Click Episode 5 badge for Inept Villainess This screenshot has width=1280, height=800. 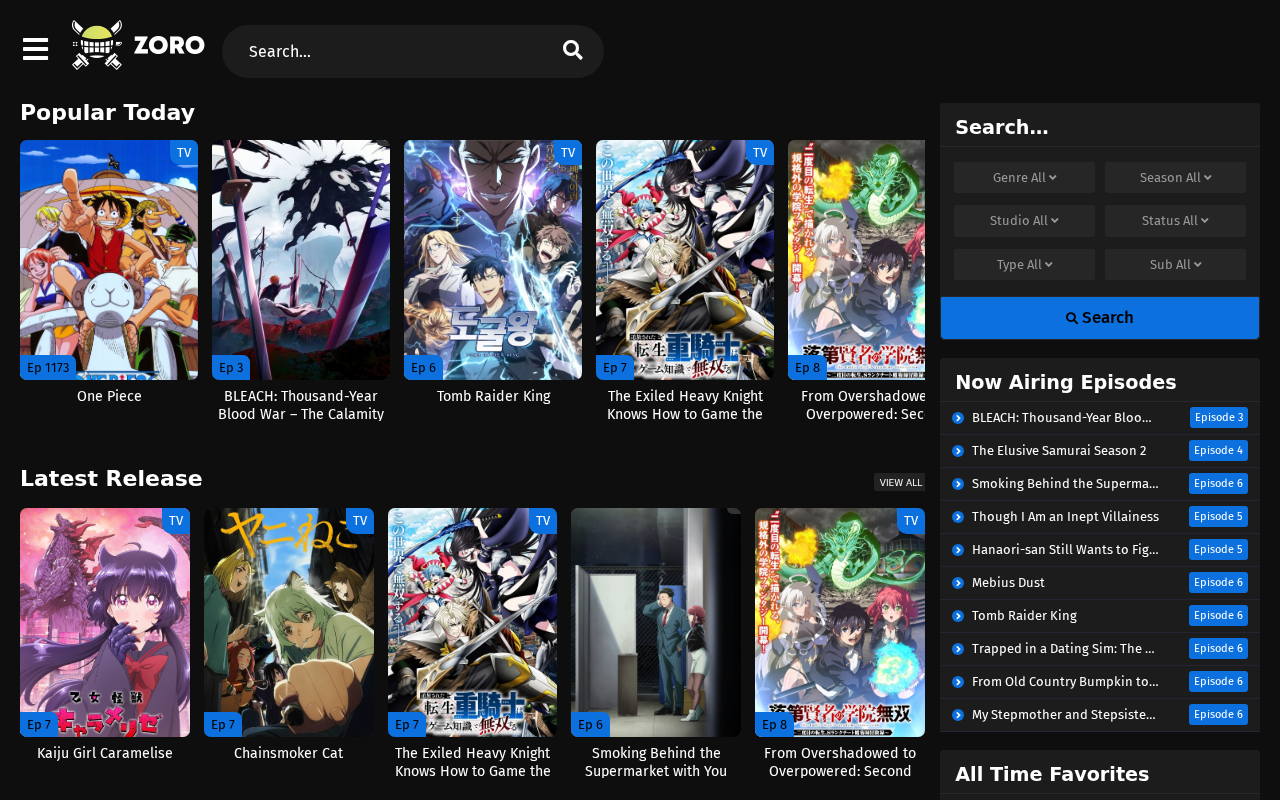[1219, 517]
